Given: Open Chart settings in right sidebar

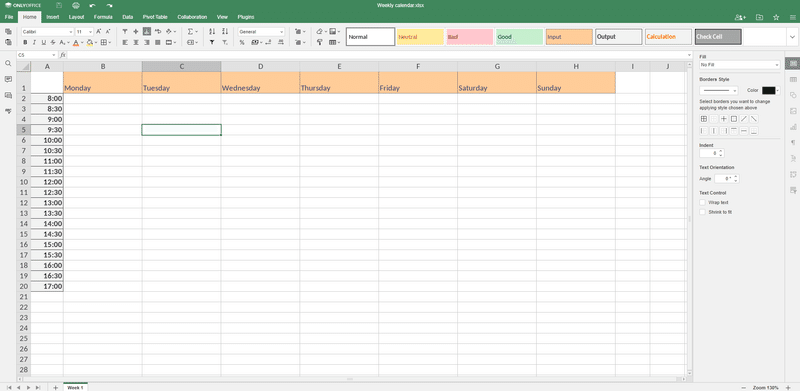Looking at the screenshot, I should (x=793, y=127).
